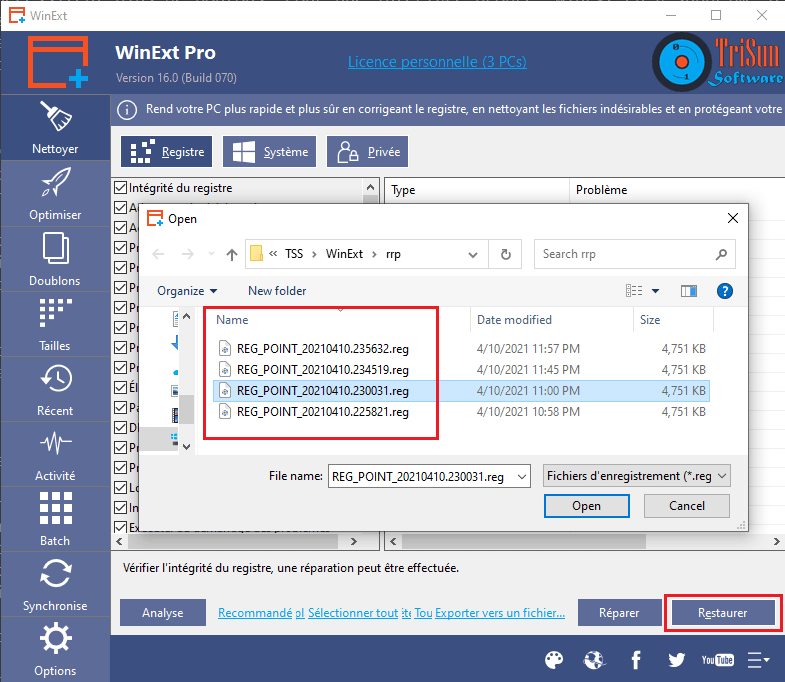The height and width of the screenshot is (682, 785).
Task: Refresh the rrp folder listing
Action: click(506, 254)
